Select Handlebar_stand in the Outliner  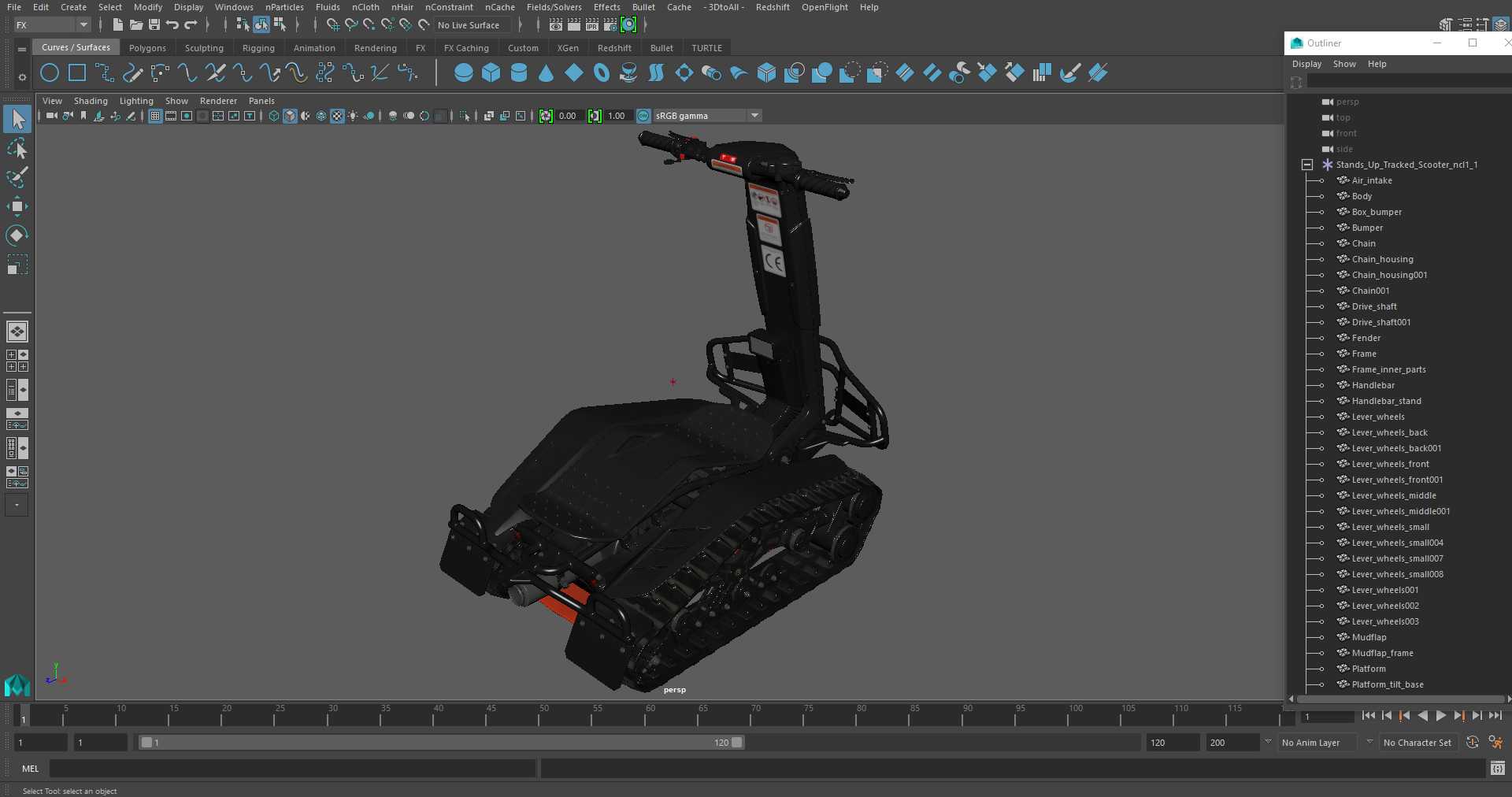(1385, 401)
